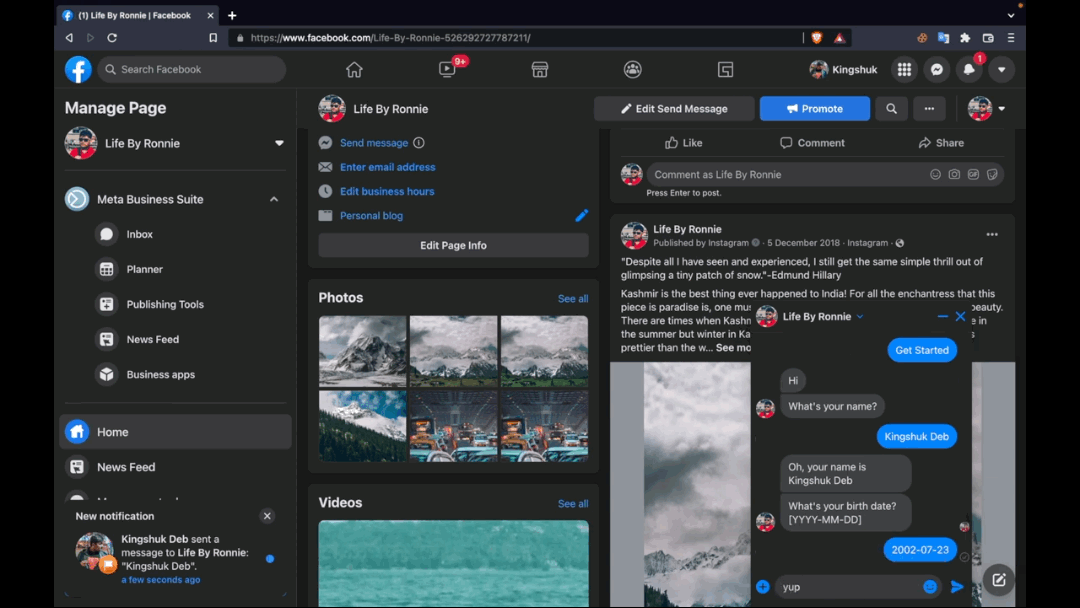The image size is (1080, 608).
Task: Attach a photo using comment camera icon
Action: (x=954, y=175)
